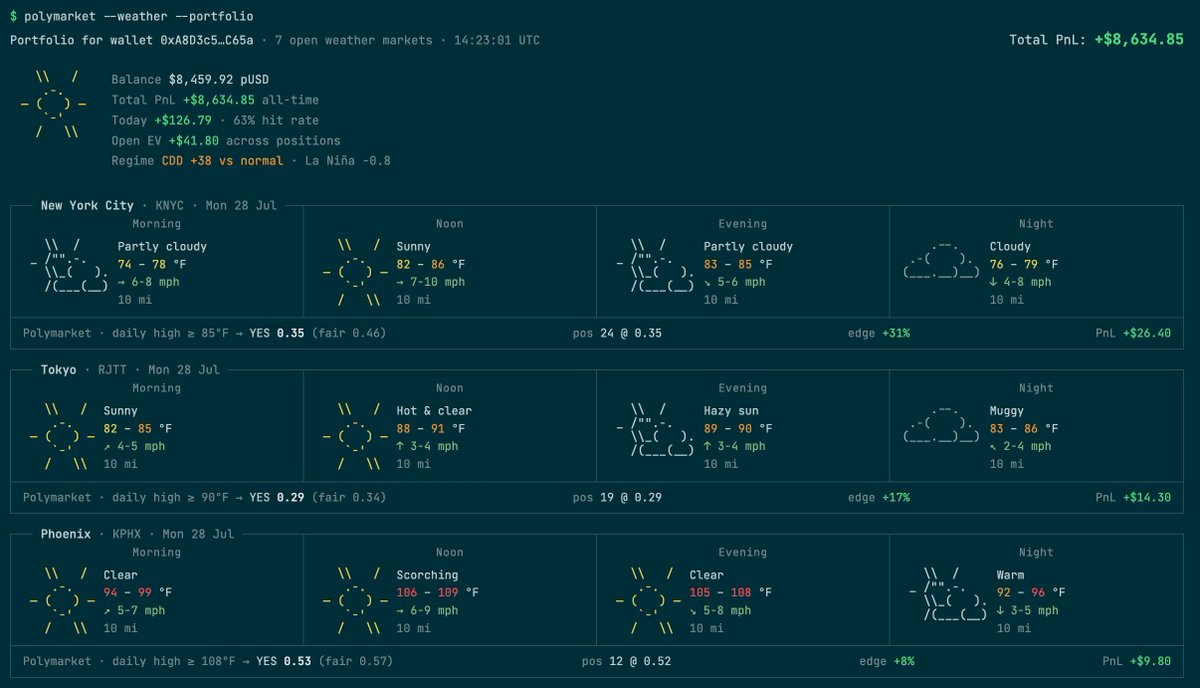
Task: Select the Regime 'CDD +38 vs normal' text
Action: coord(222,161)
